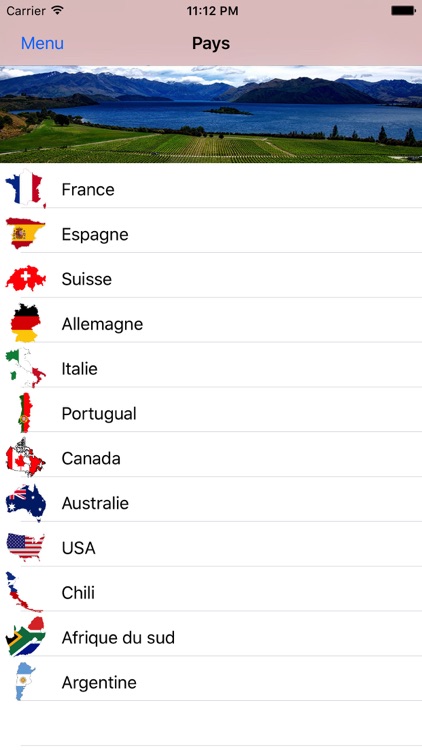Tap the France flag map icon
The image size is (422, 750).
pyautogui.click(x=26, y=188)
